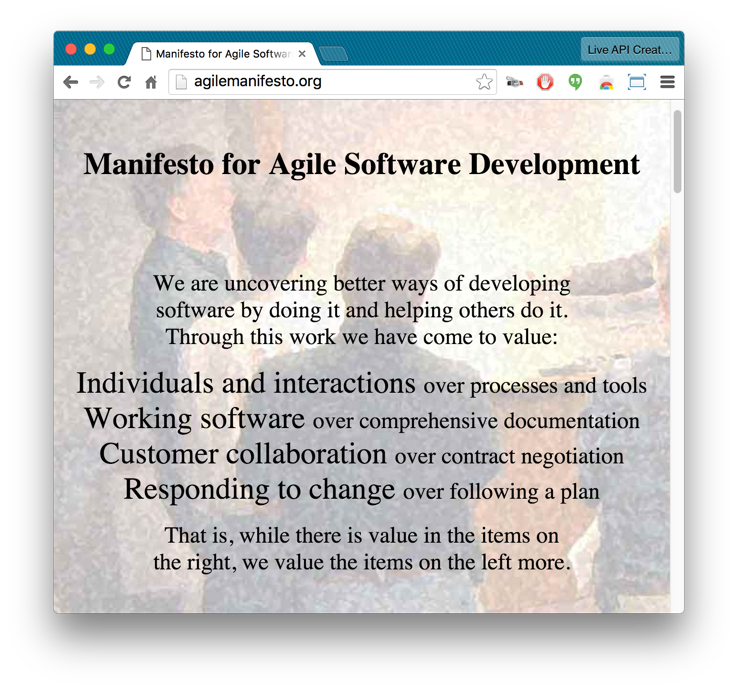Screen dimensions: 738x690
Task: Open the rainbow Chrome extension icon
Action: (606, 83)
